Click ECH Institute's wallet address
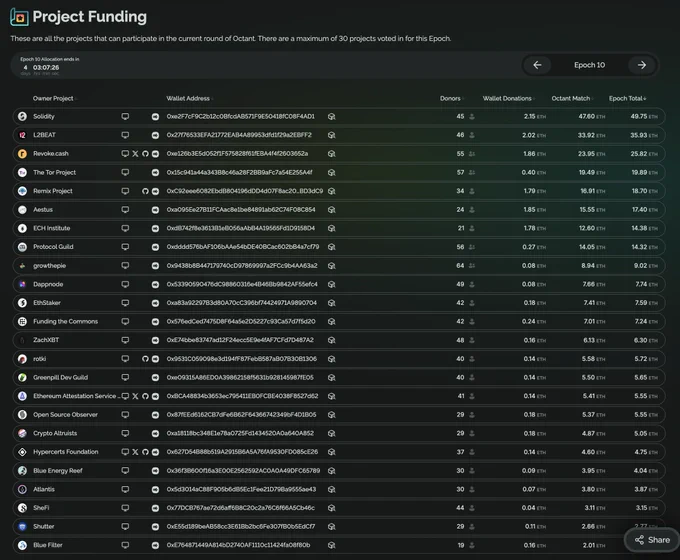The width and height of the screenshot is (680, 560). (241, 228)
